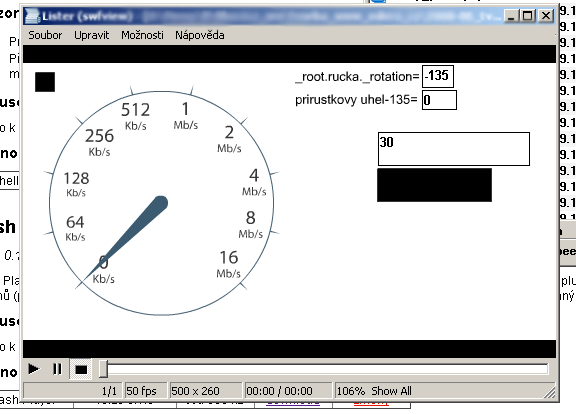Close the Lister window

pos(546,16)
